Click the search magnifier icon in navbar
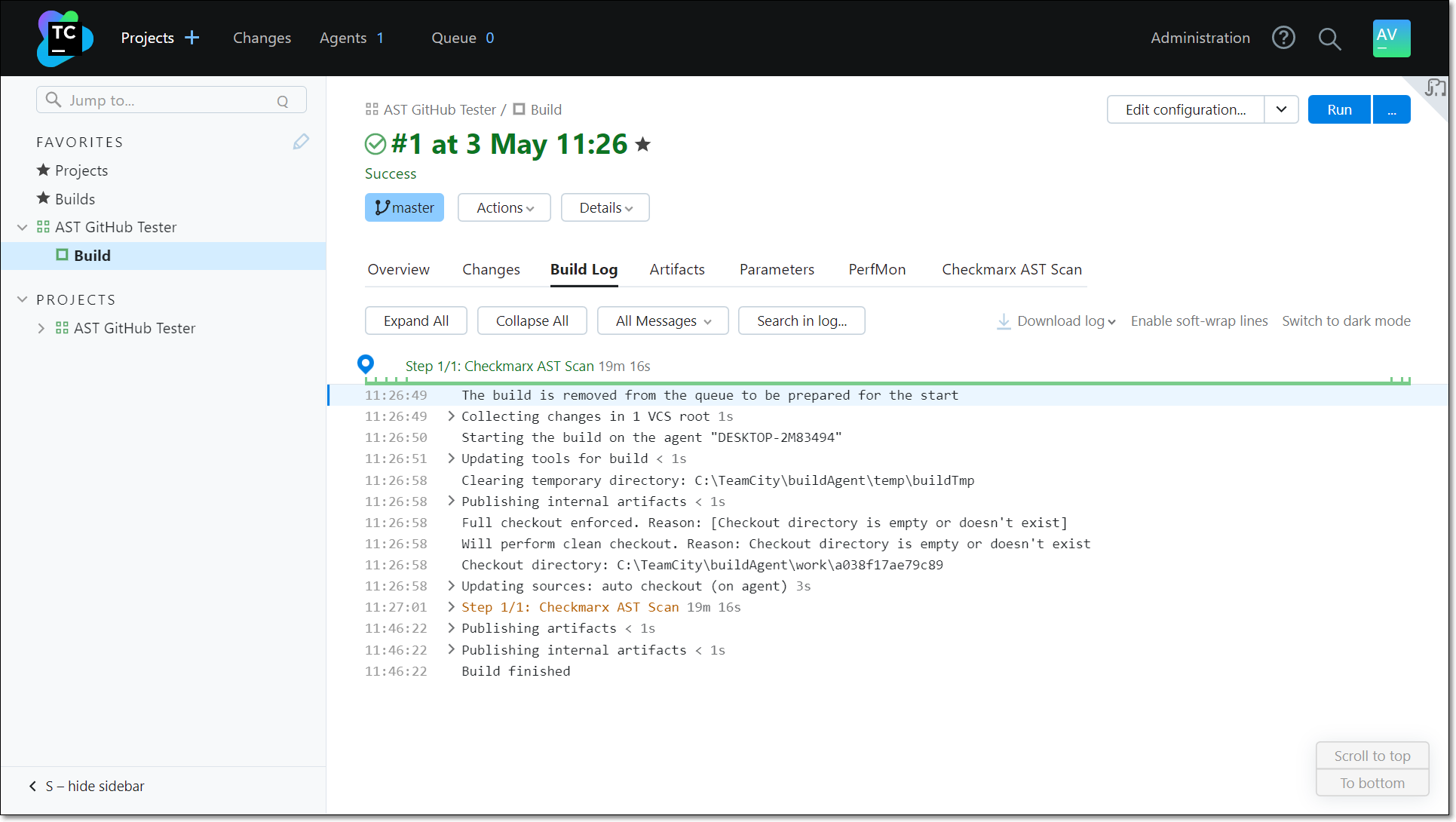The width and height of the screenshot is (1456, 822). 1330,38
